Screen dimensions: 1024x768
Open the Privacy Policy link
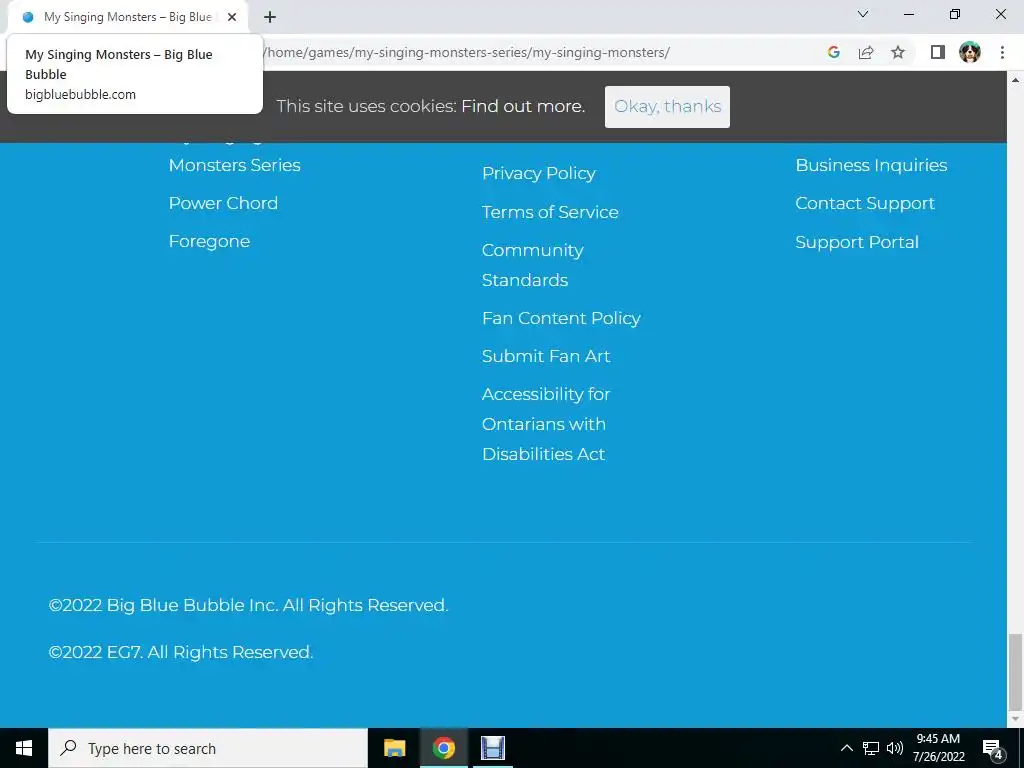(x=539, y=174)
